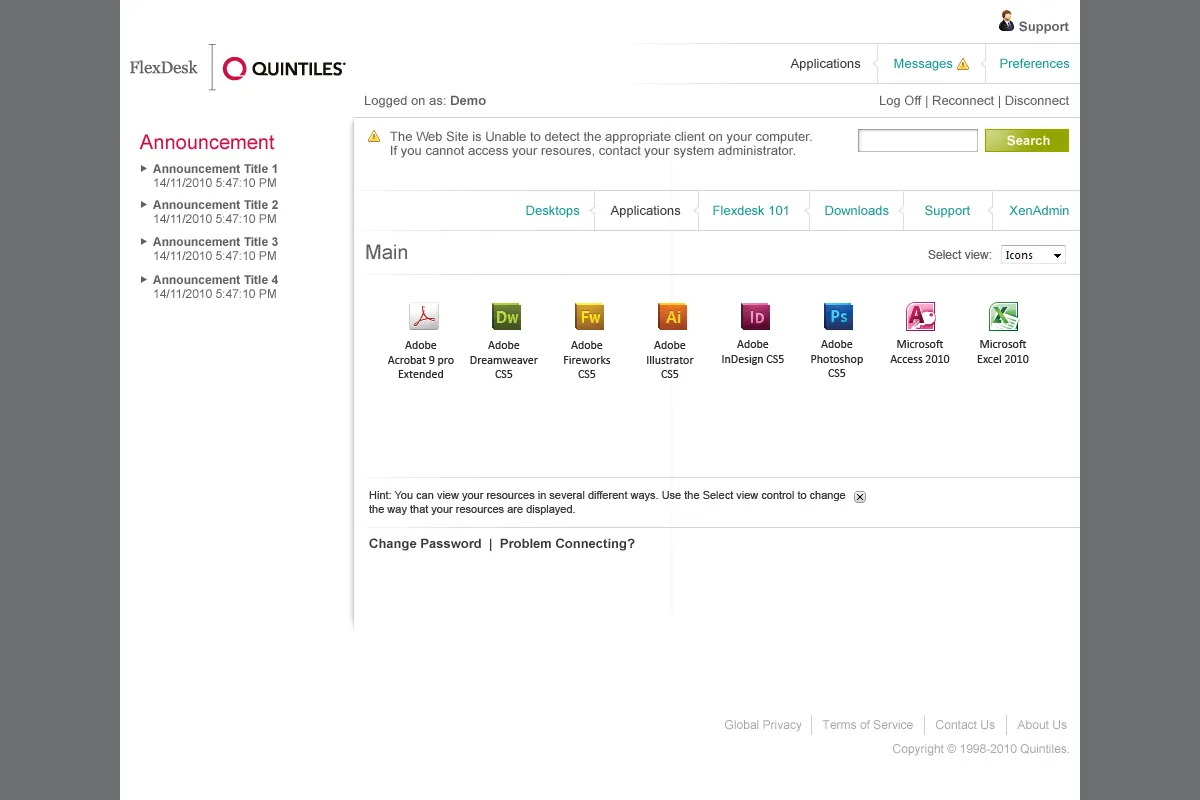Viewport: 1200px width, 800px height.
Task: Open the Messages tab
Action: 922,64
